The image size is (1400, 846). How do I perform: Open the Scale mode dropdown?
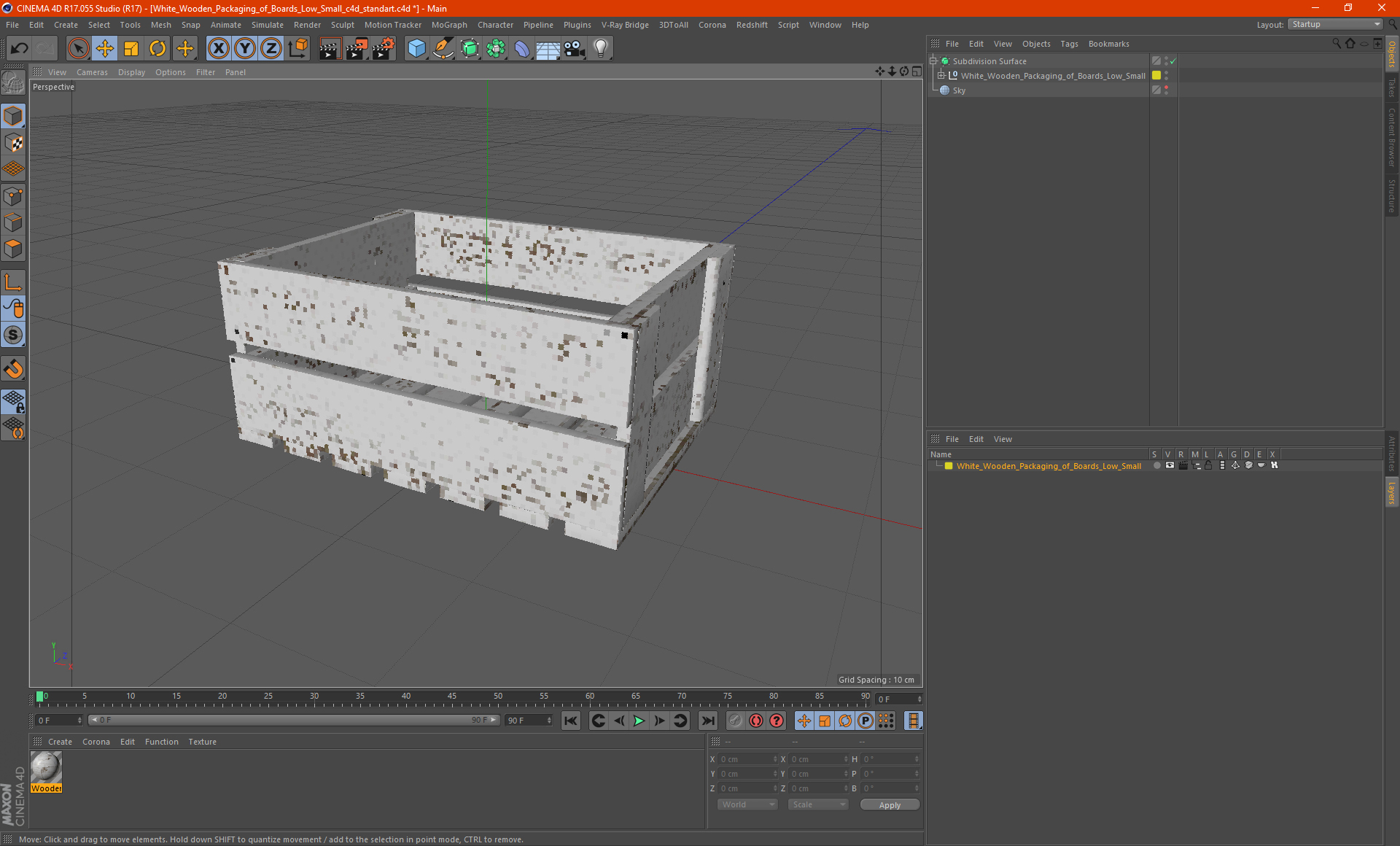[818, 804]
